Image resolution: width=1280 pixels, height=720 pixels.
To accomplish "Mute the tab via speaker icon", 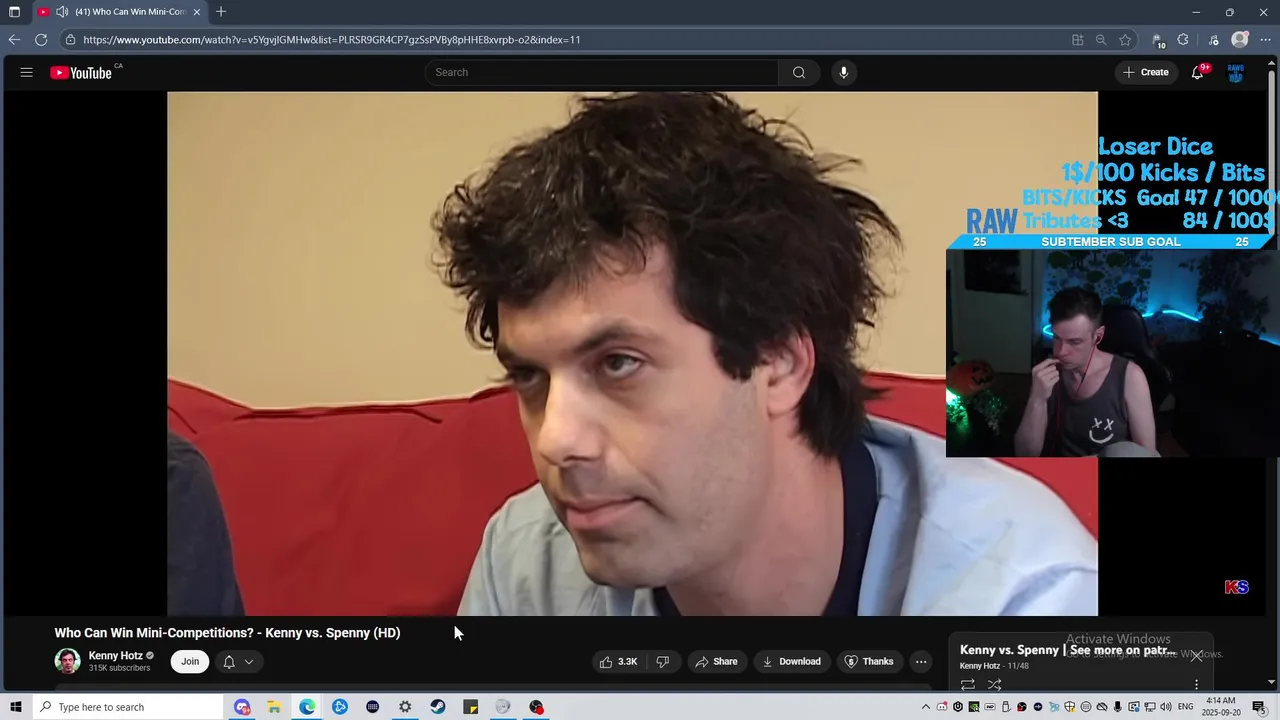I will 62,12.
